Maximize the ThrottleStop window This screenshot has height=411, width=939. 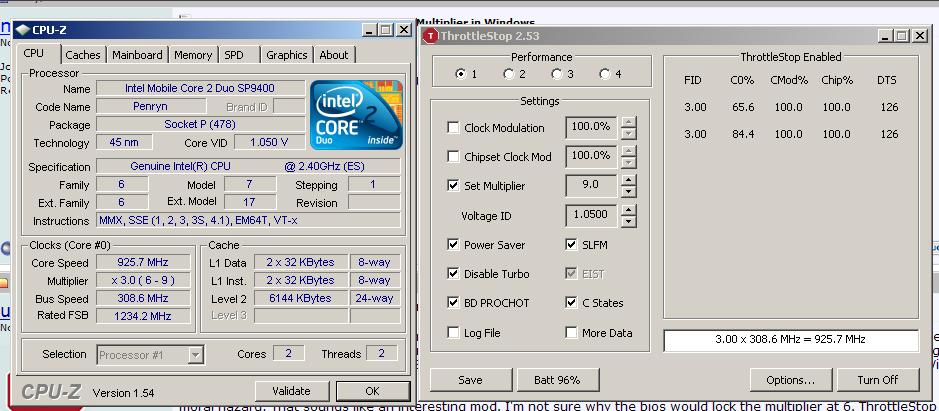pos(902,36)
